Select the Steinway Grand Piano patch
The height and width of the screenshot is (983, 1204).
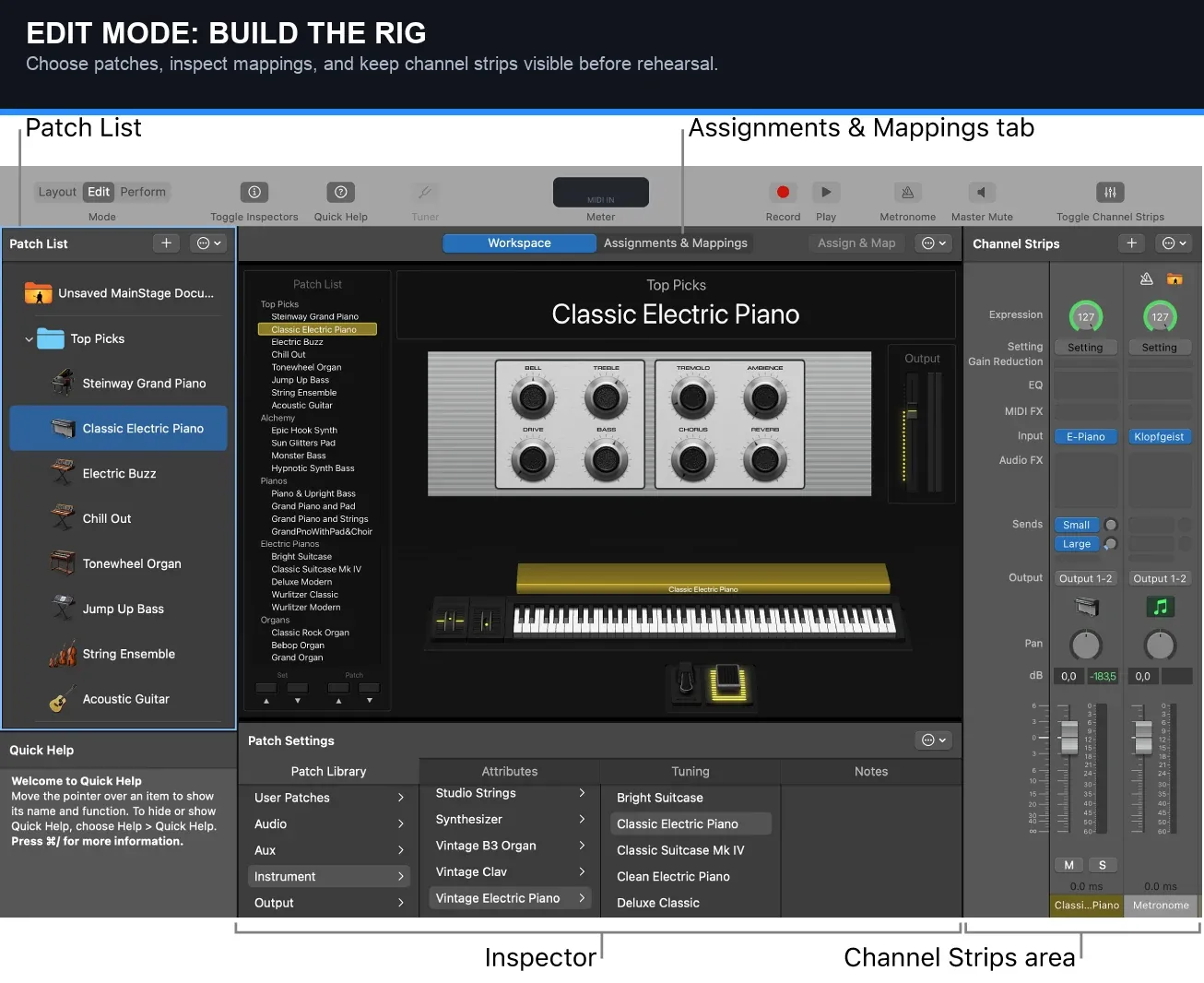pyautogui.click(x=118, y=384)
